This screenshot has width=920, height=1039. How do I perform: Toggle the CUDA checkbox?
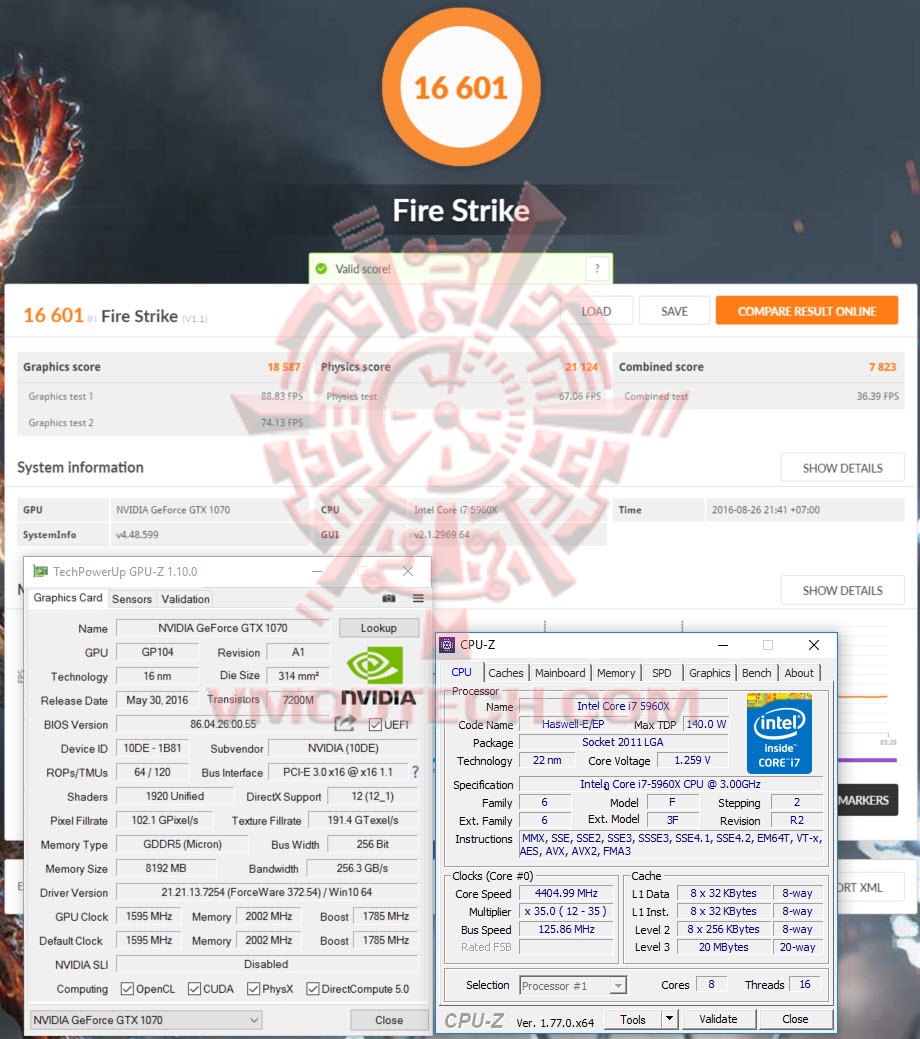tap(194, 989)
